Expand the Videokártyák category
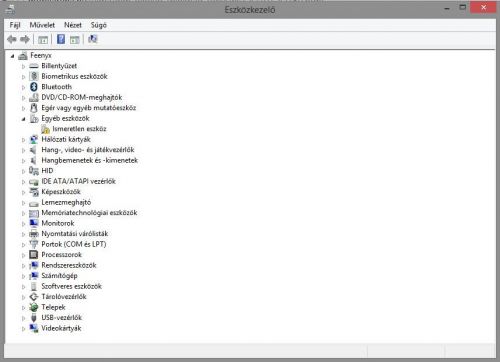Screen dimensions: 500x362 [x=23, y=329]
